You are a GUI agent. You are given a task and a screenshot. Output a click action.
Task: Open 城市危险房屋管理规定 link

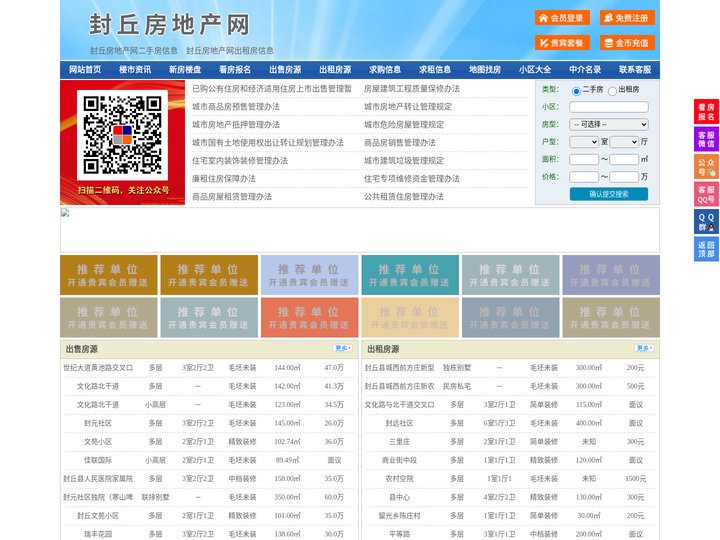404,124
